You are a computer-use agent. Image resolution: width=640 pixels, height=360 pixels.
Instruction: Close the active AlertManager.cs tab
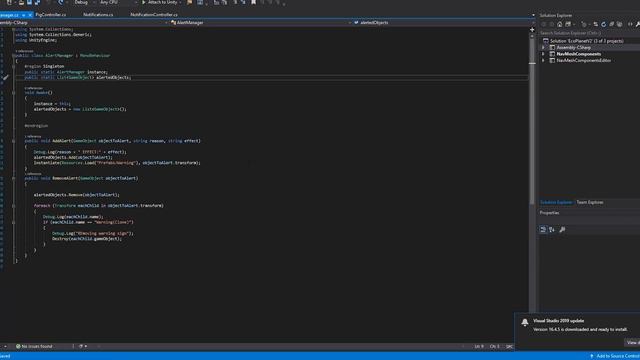(30, 15)
